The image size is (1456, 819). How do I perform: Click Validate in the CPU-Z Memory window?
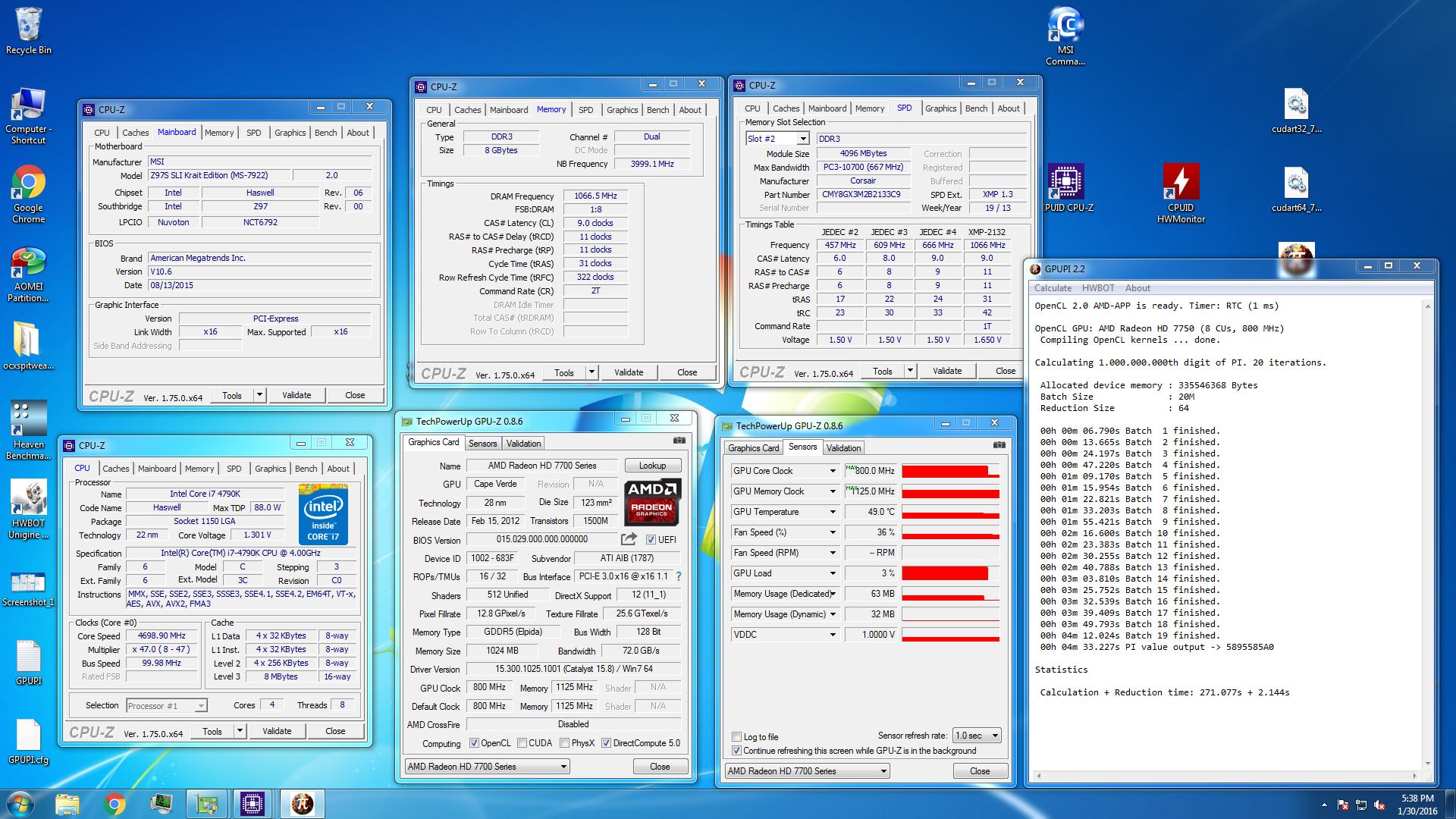[629, 372]
